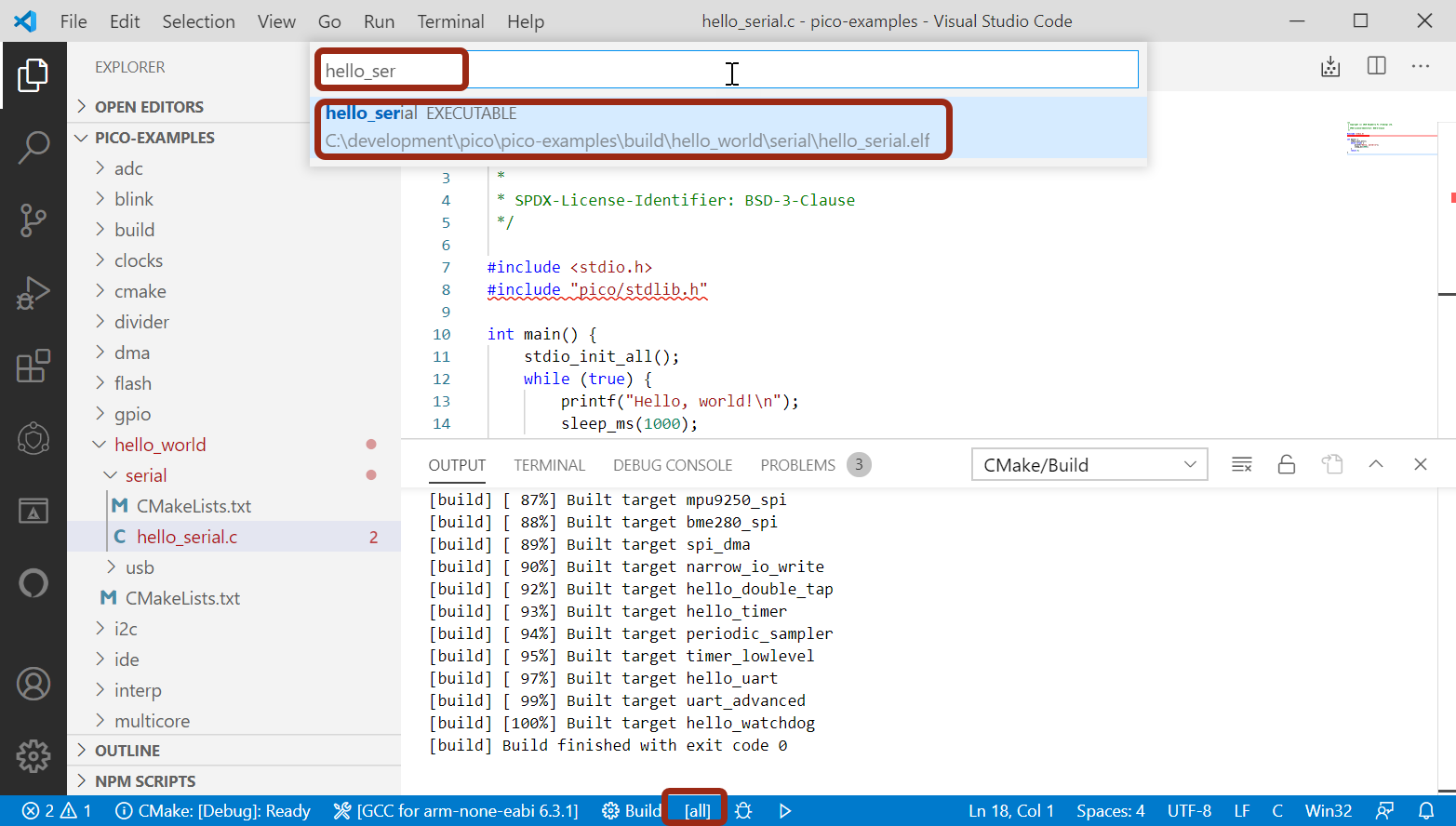Click the launch play icon in status bar
Viewport: 1456px width, 826px height.
click(785, 811)
